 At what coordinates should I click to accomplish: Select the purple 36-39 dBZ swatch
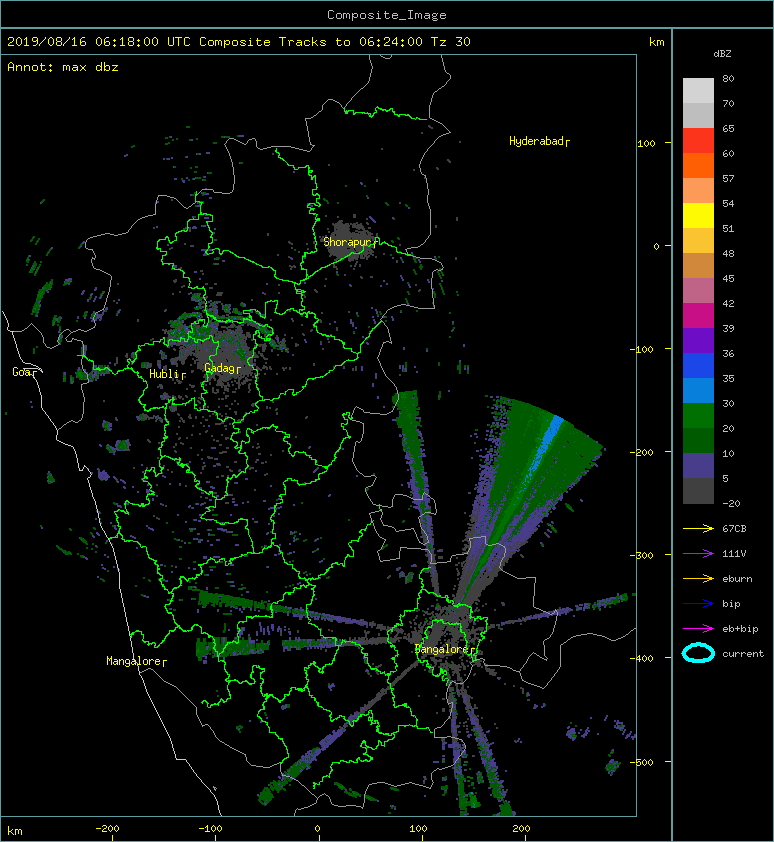698,341
